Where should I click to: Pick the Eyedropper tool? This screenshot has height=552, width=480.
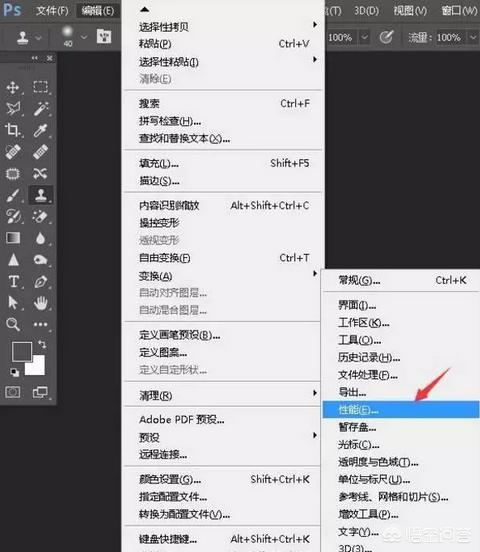click(40, 130)
